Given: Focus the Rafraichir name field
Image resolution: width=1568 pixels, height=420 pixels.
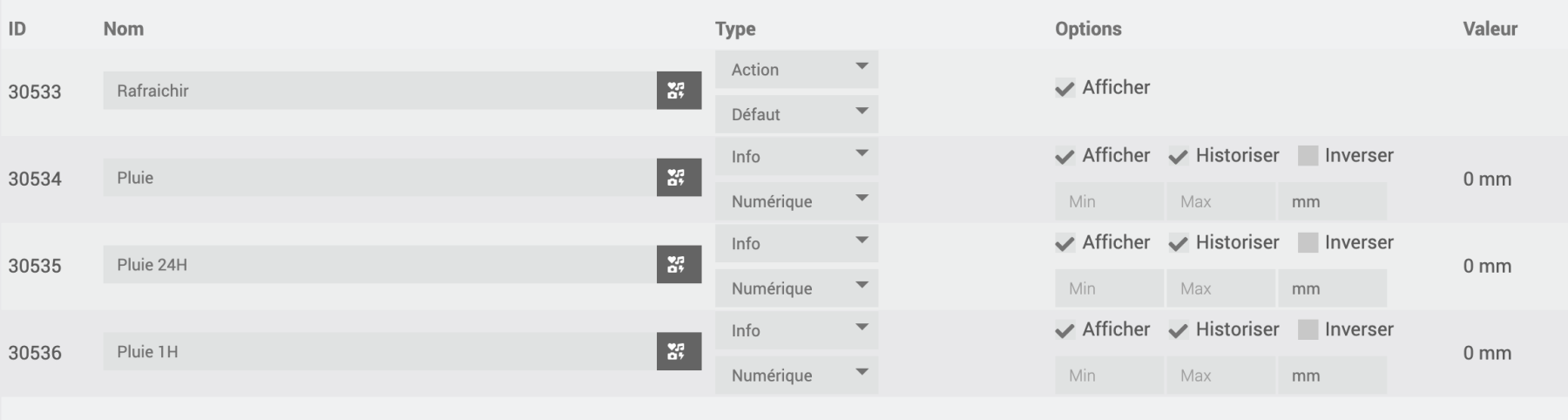Looking at the screenshot, I should [x=380, y=91].
